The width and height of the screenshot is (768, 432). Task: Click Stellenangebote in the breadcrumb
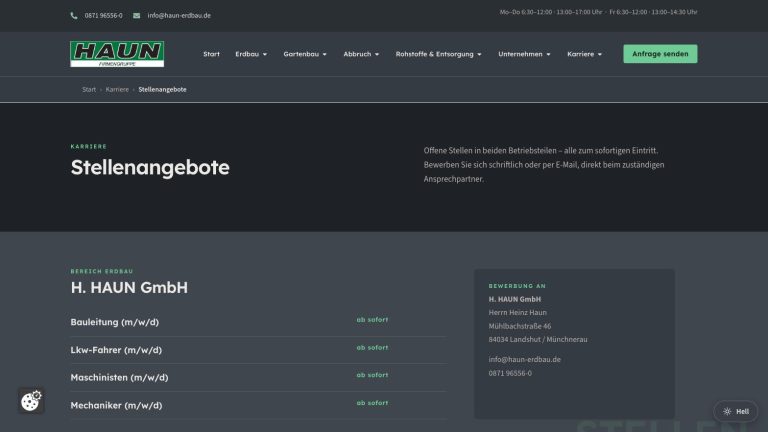[x=163, y=90]
